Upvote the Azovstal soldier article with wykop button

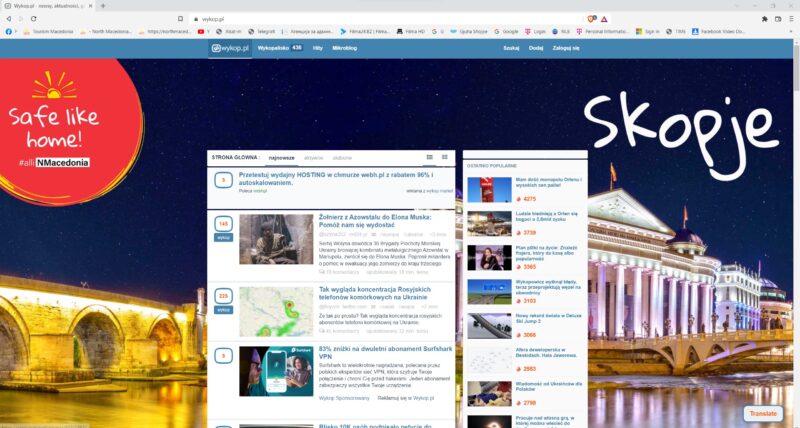(x=223, y=237)
